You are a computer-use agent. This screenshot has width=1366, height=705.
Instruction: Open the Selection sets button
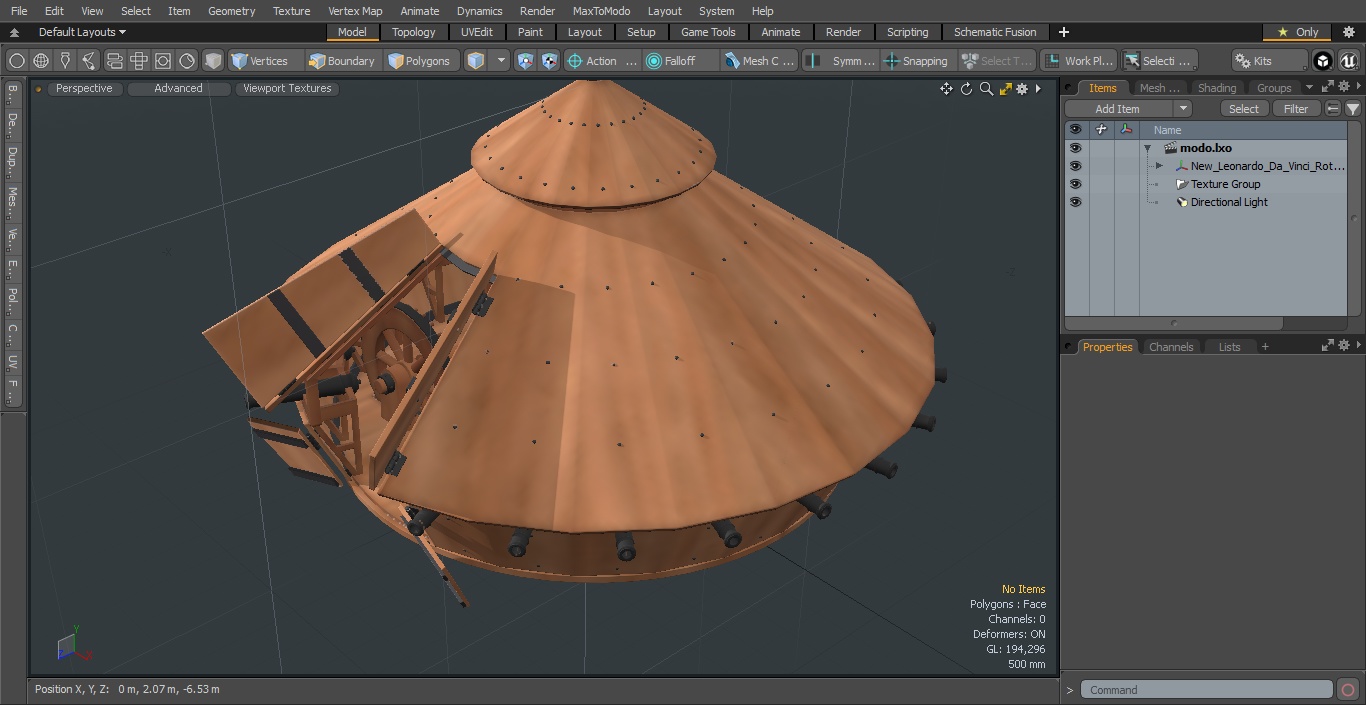pos(1158,61)
